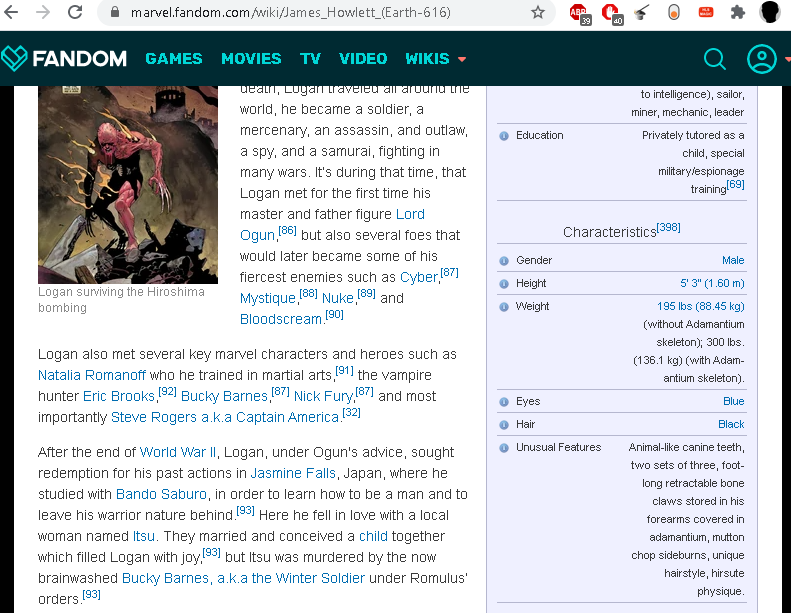The height and width of the screenshot is (613, 791).
Task: Select the MOVIES navigation item
Action: 251,59
